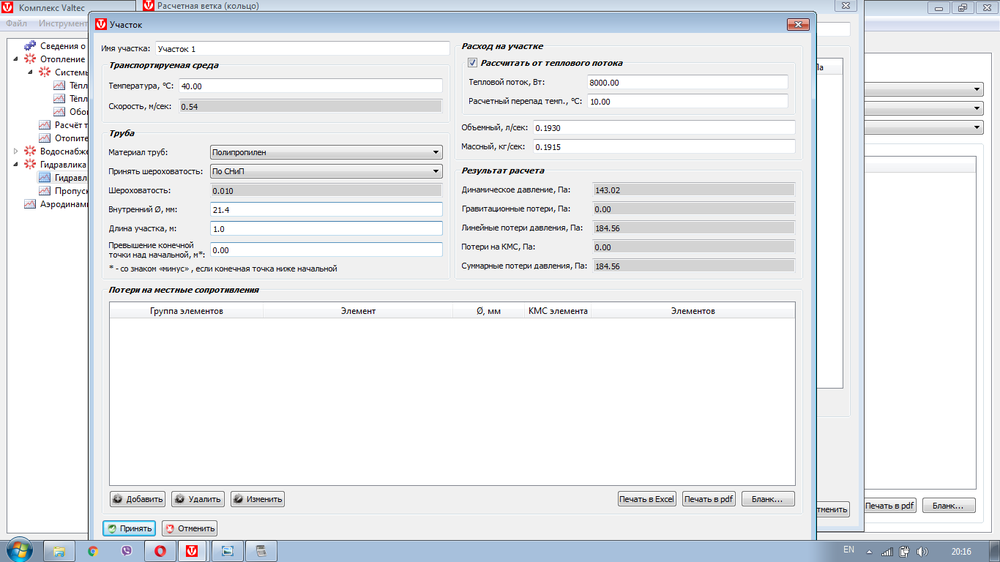
Task: Select the Valtec app taskbar icon
Action: tap(192, 551)
